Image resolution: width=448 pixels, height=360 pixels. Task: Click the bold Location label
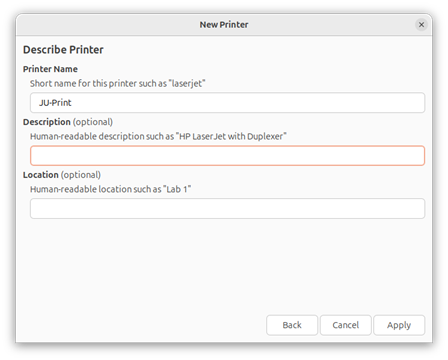click(41, 175)
